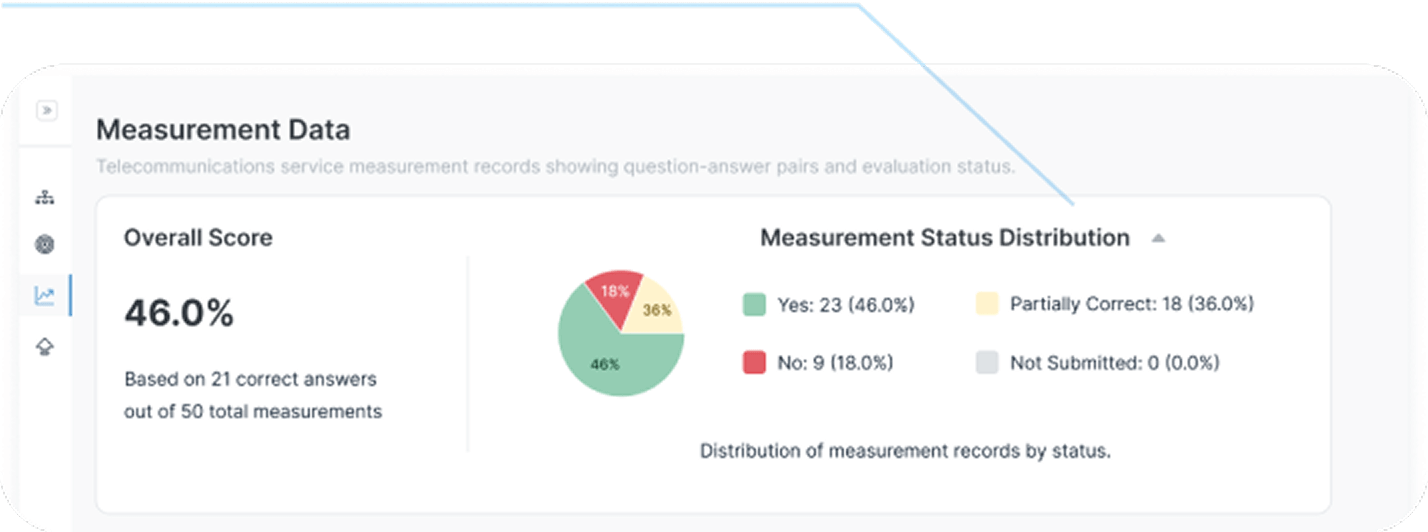This screenshot has height=532, width=1428.
Task: Open the hierarchy tree icon in sidebar
Action: point(44,198)
